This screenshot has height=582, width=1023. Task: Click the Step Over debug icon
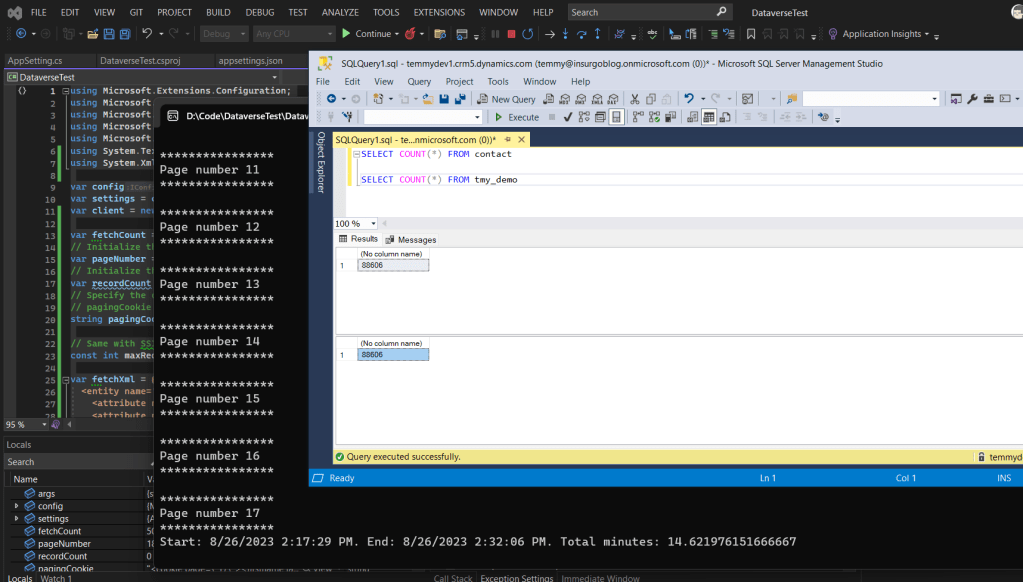[581, 34]
